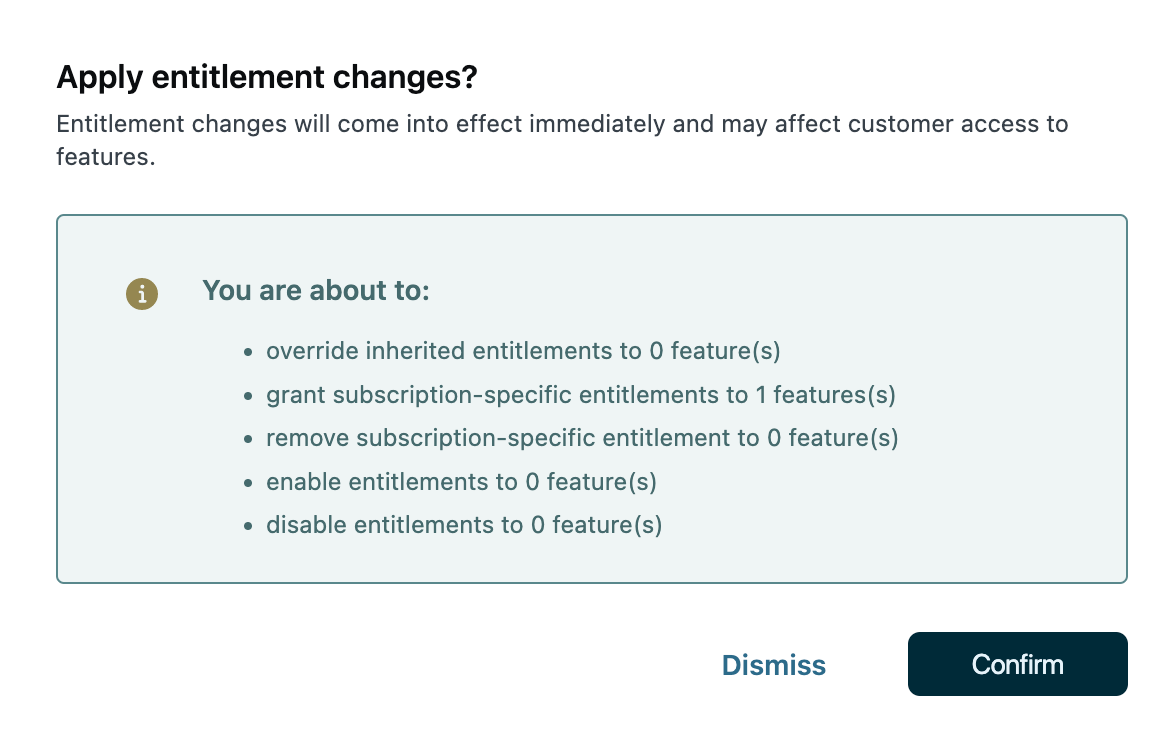1172x740 pixels.
Task: Click the bullet before 'override inherited entitlements'
Action: coord(248,352)
